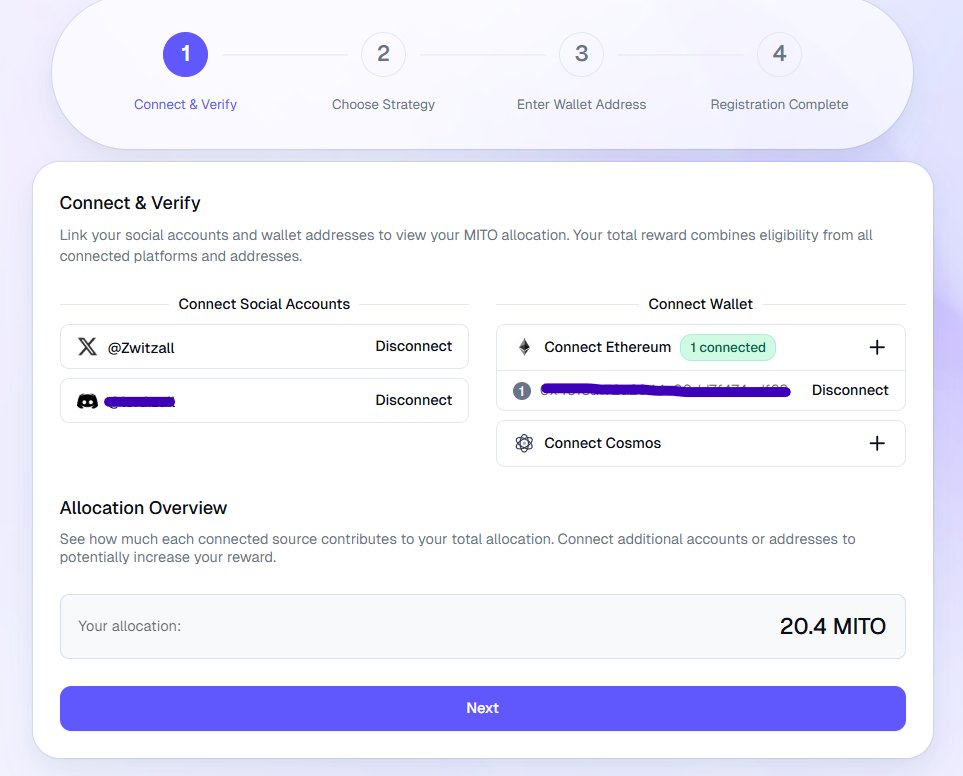
Task: Go to the Choose Strategy step label
Action: click(383, 104)
